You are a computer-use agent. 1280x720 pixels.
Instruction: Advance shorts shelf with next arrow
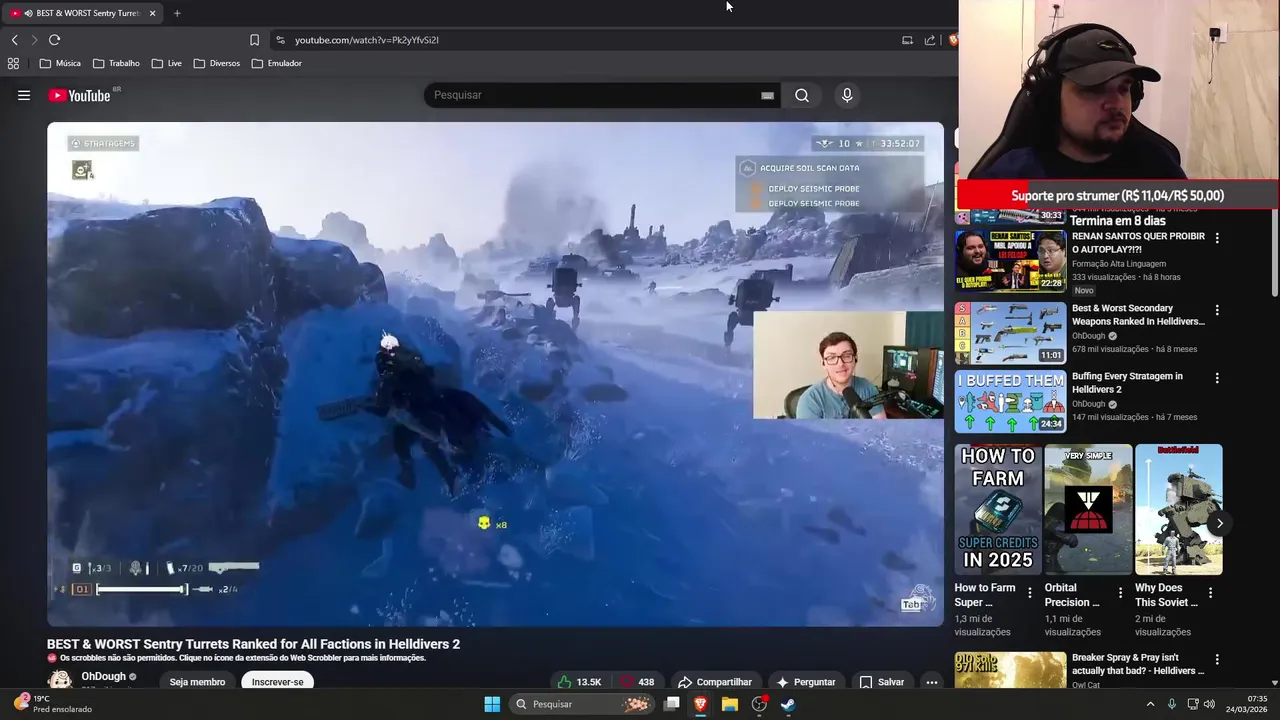point(1219,523)
